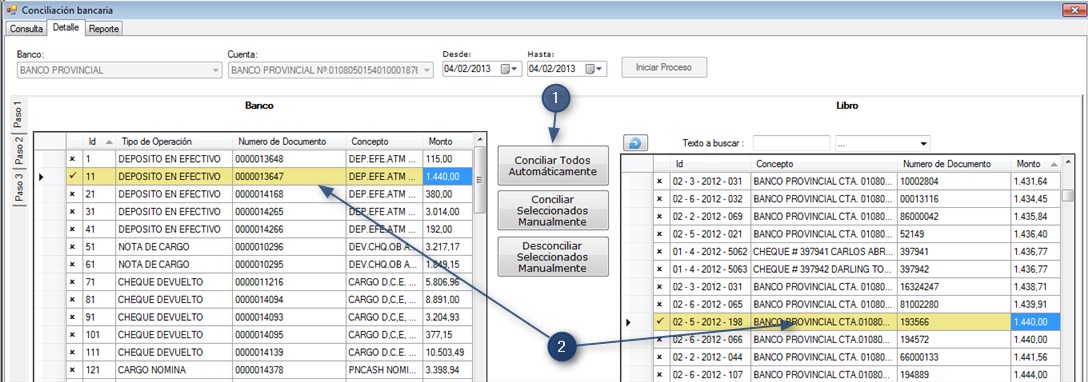The width and height of the screenshot is (1088, 382).
Task: Uncheck the checkmark on bank row Id 11
Action: coord(72,177)
